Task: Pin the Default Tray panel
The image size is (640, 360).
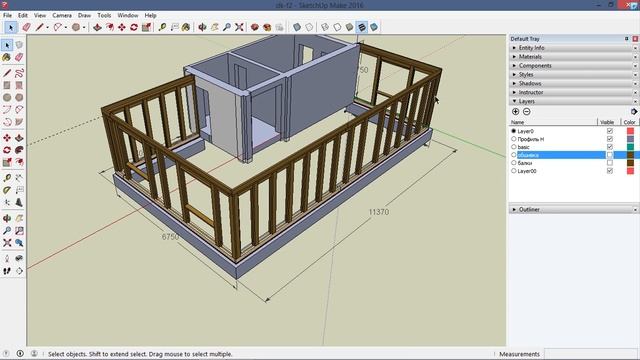Action: click(627, 39)
